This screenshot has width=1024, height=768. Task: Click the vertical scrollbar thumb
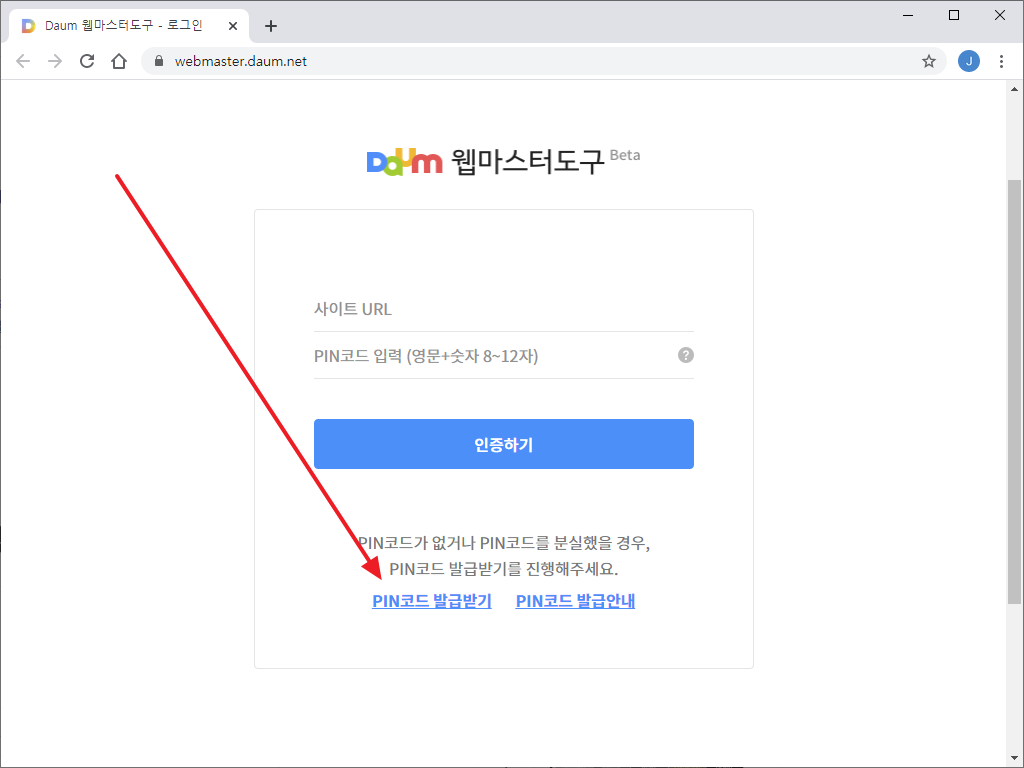point(1014,392)
